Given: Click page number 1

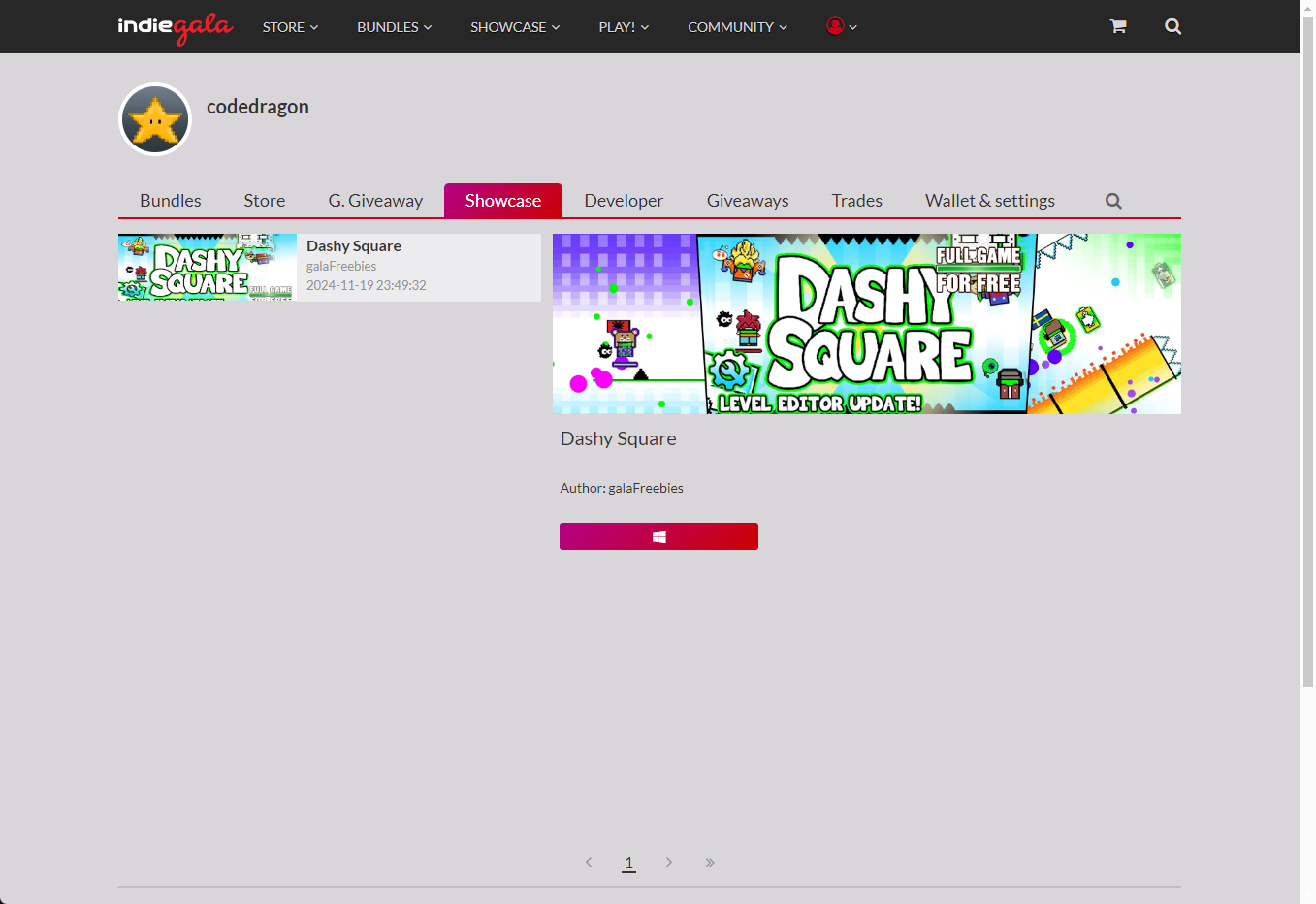Looking at the screenshot, I should [628, 862].
